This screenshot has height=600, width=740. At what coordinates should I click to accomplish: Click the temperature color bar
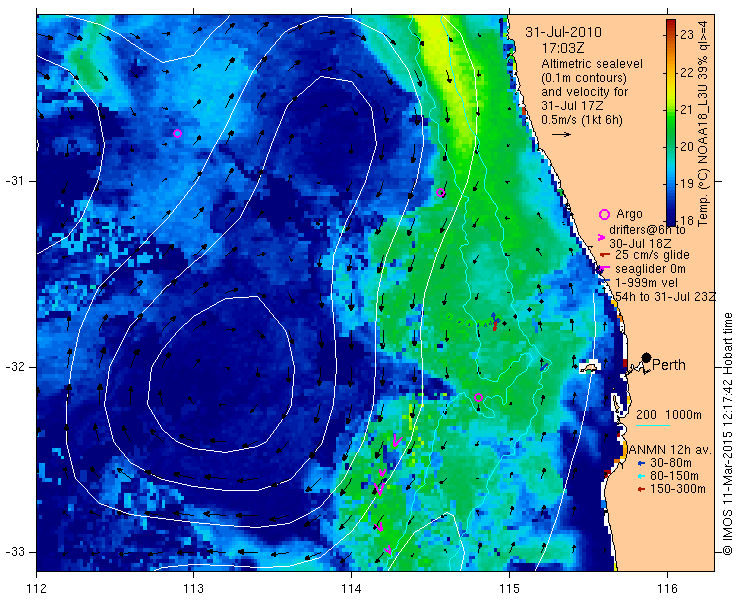click(x=671, y=122)
